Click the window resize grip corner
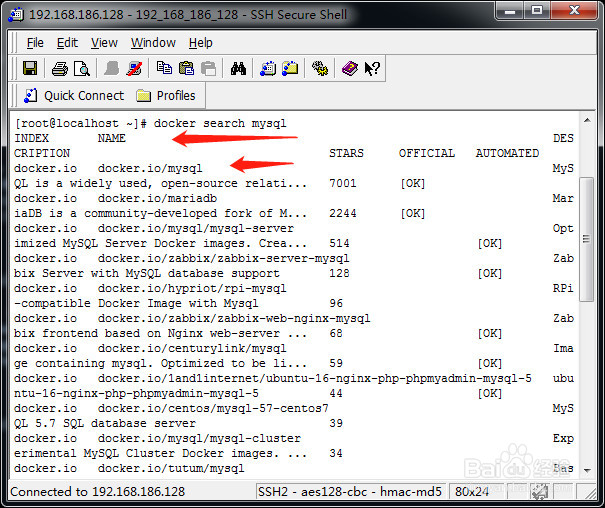Image resolution: width=605 pixels, height=508 pixels. pyautogui.click(x=589, y=492)
